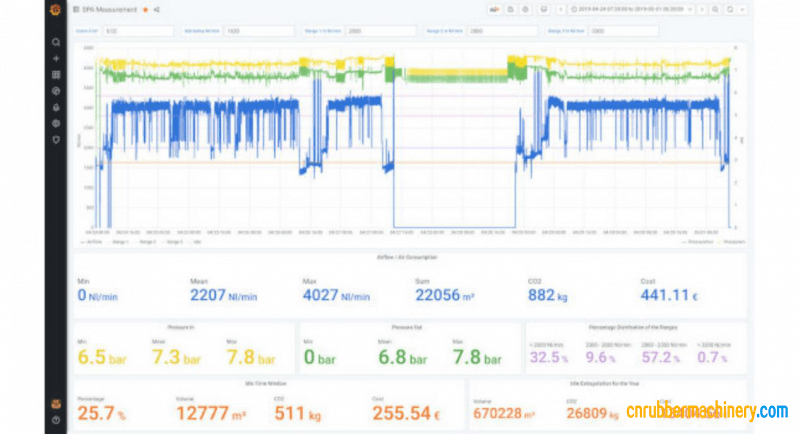The height and width of the screenshot is (434, 800).
Task: Click the Add panel icon in the top toolbar
Action: pyautogui.click(x=494, y=10)
